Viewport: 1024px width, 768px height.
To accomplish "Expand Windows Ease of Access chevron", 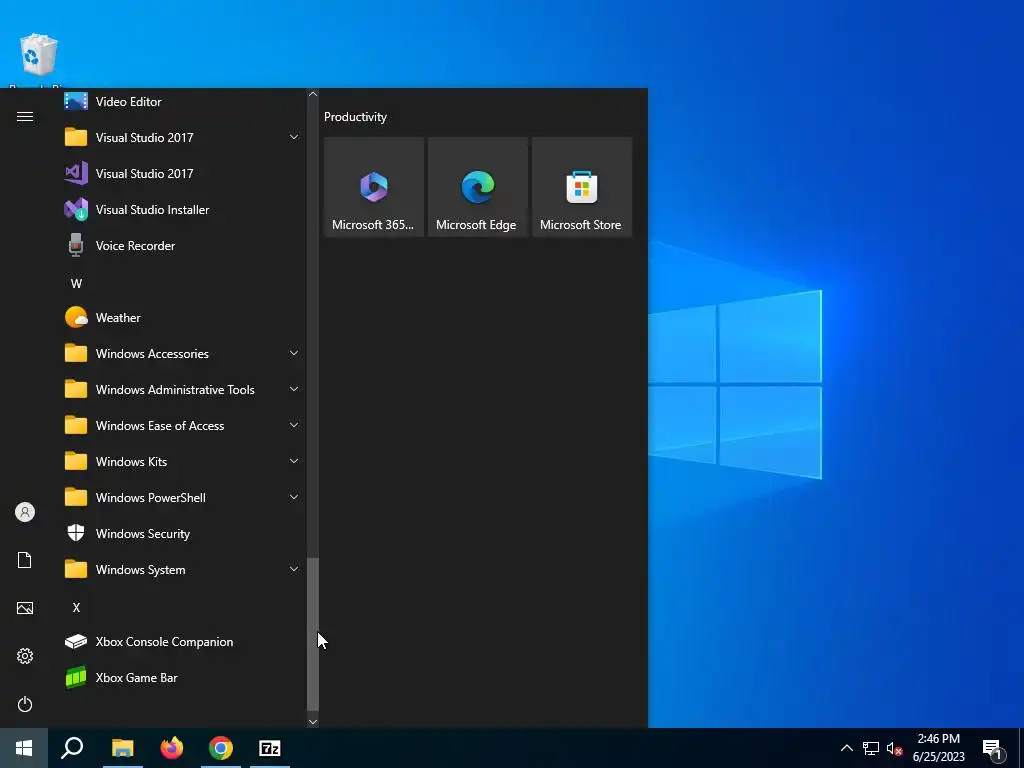I will click(294, 425).
